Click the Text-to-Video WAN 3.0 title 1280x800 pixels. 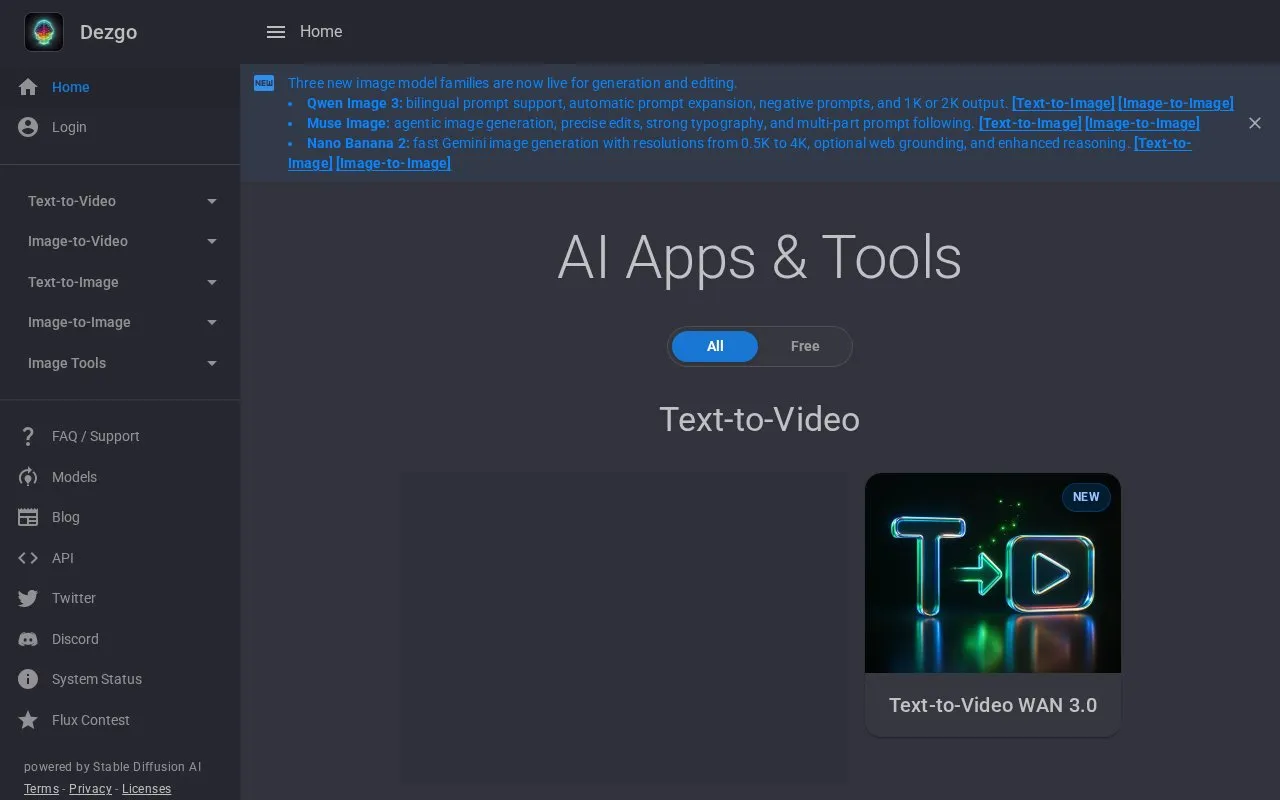coord(993,705)
